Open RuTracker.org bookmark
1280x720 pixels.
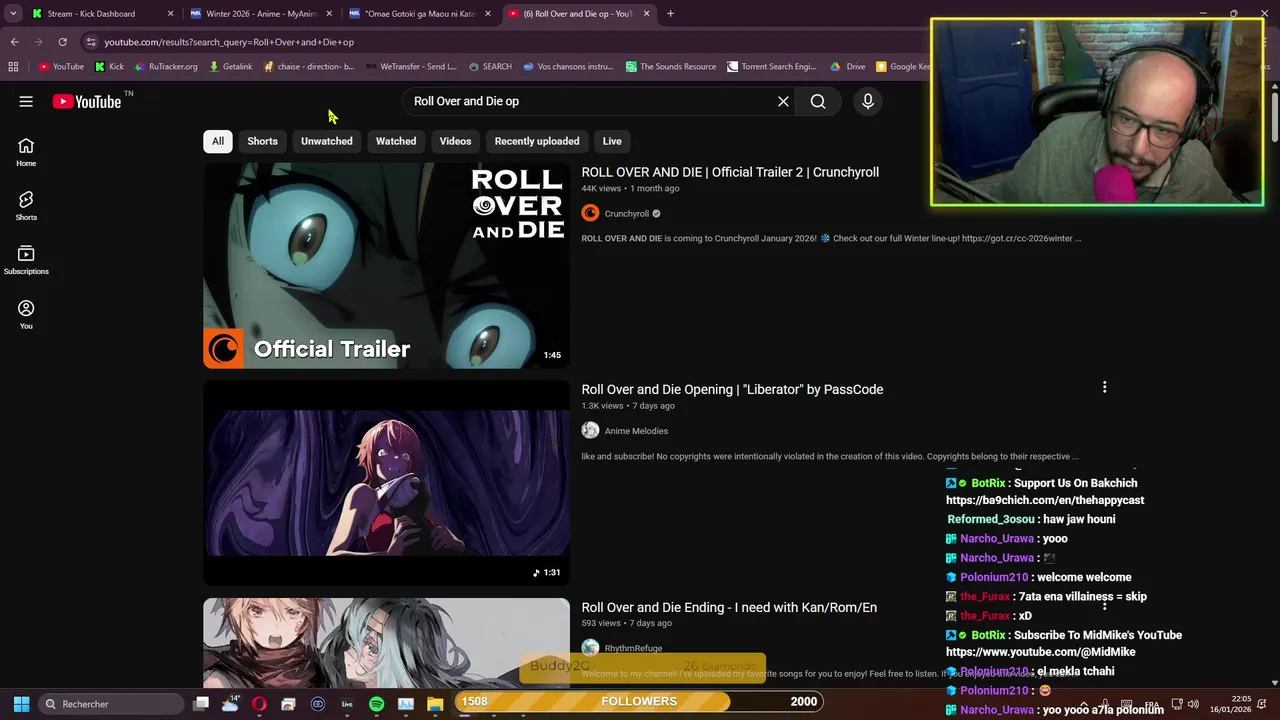click(x=166, y=67)
